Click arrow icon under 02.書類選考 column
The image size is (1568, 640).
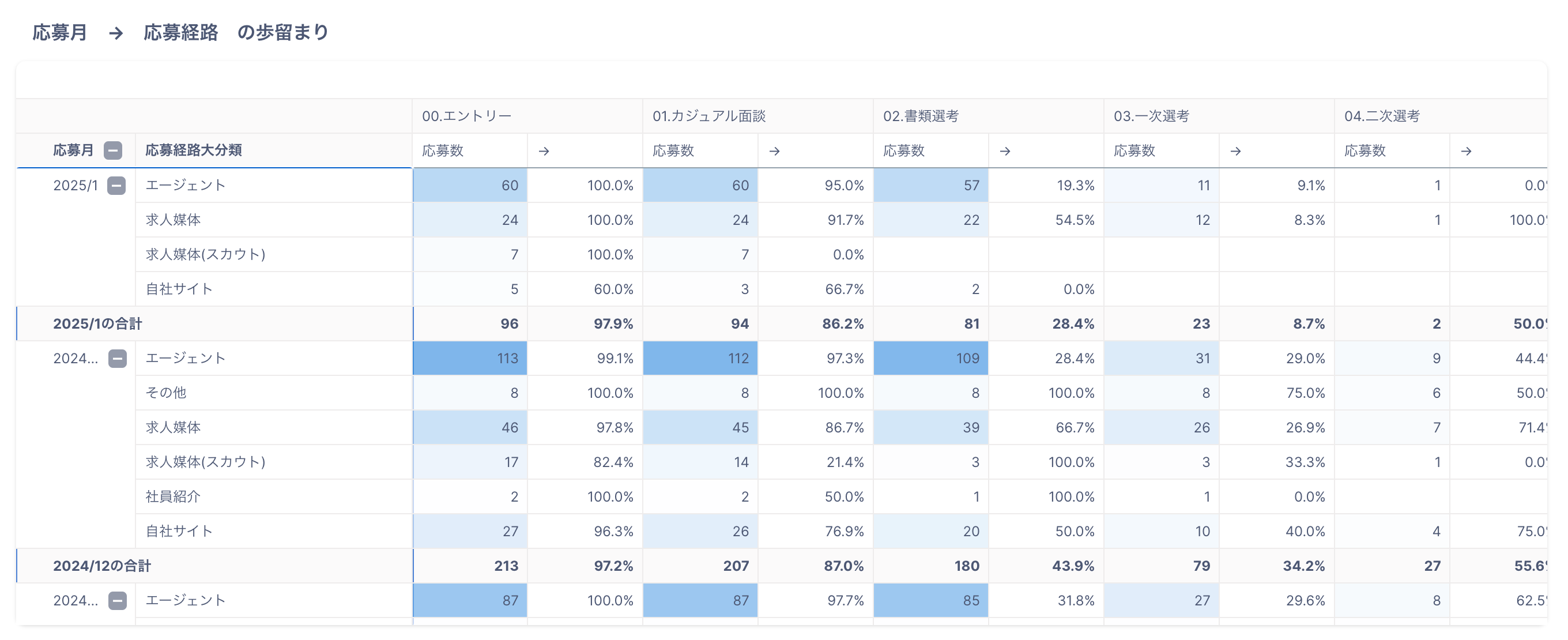click(x=1005, y=151)
